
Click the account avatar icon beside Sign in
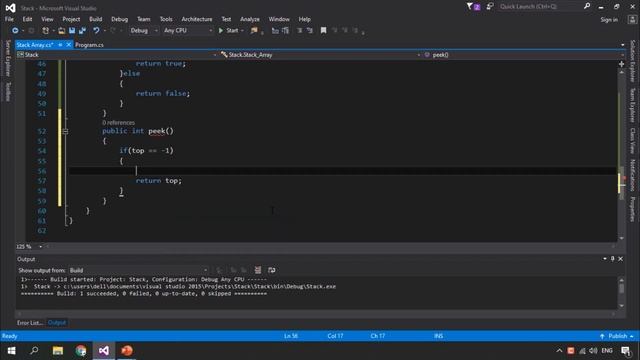[632, 20]
